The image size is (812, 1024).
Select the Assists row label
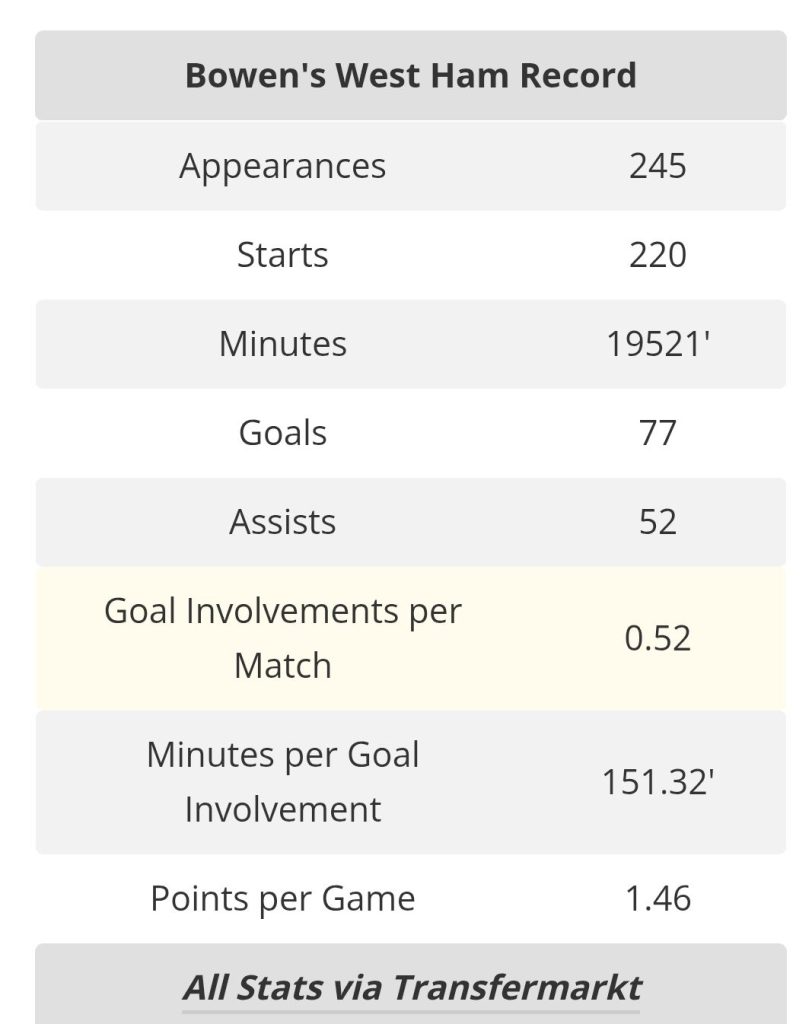coord(283,522)
